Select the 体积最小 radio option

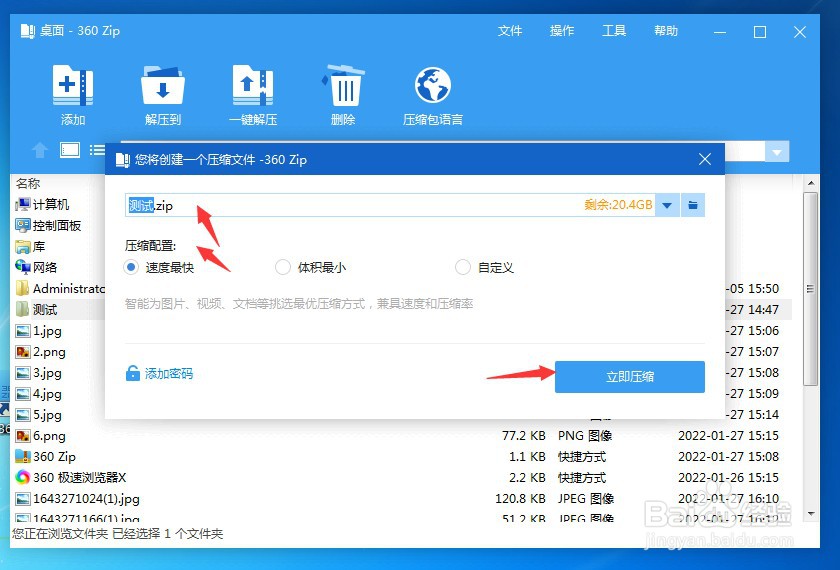[x=282, y=267]
